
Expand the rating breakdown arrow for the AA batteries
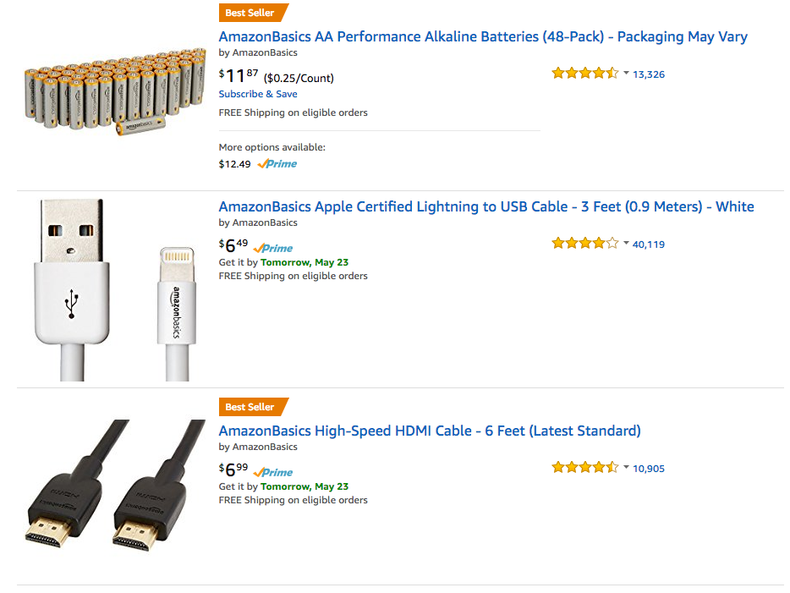coord(626,73)
